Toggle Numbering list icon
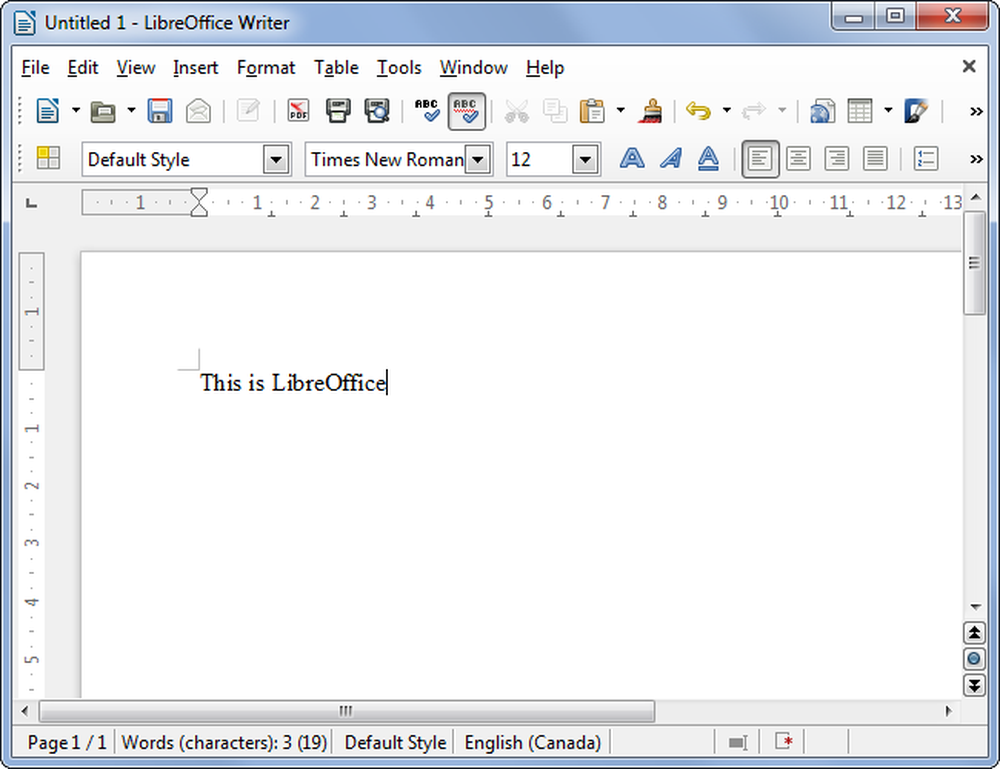 click(x=925, y=158)
